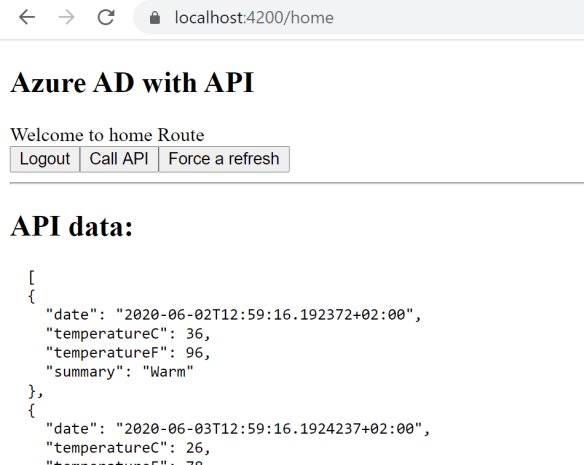Viewport: 584px width, 465px height.
Task: Click the browser forward arrow
Action: [x=67, y=17]
